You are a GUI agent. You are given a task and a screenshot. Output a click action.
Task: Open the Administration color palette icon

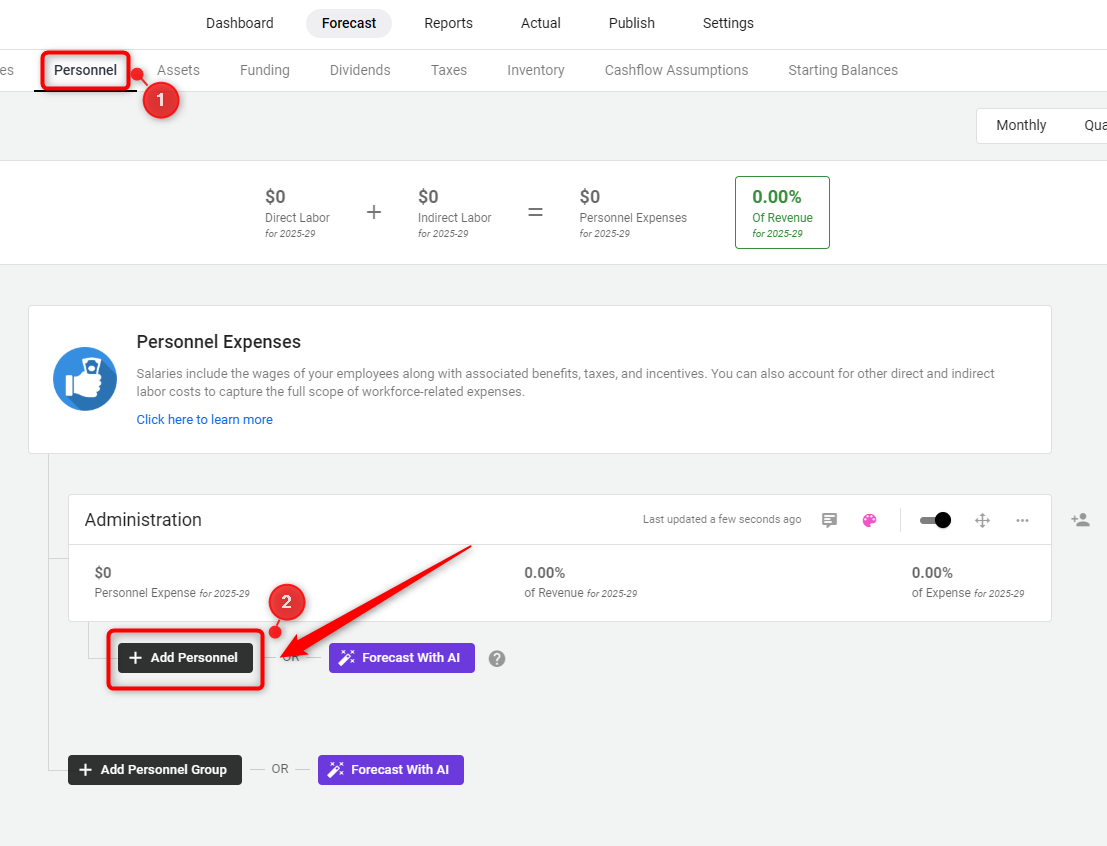coord(869,520)
